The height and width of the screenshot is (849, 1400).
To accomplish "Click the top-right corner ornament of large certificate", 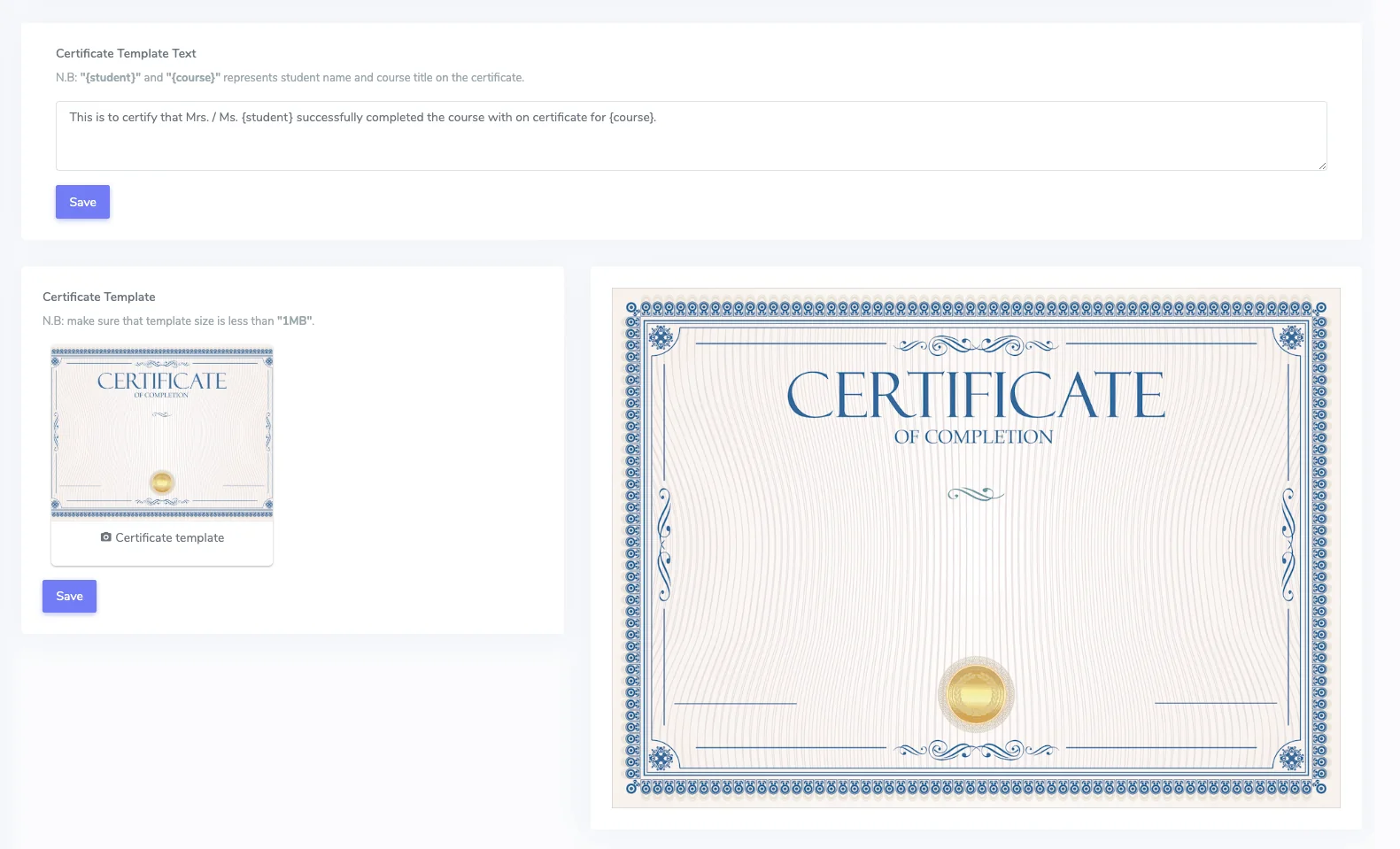I will 1291,337.
